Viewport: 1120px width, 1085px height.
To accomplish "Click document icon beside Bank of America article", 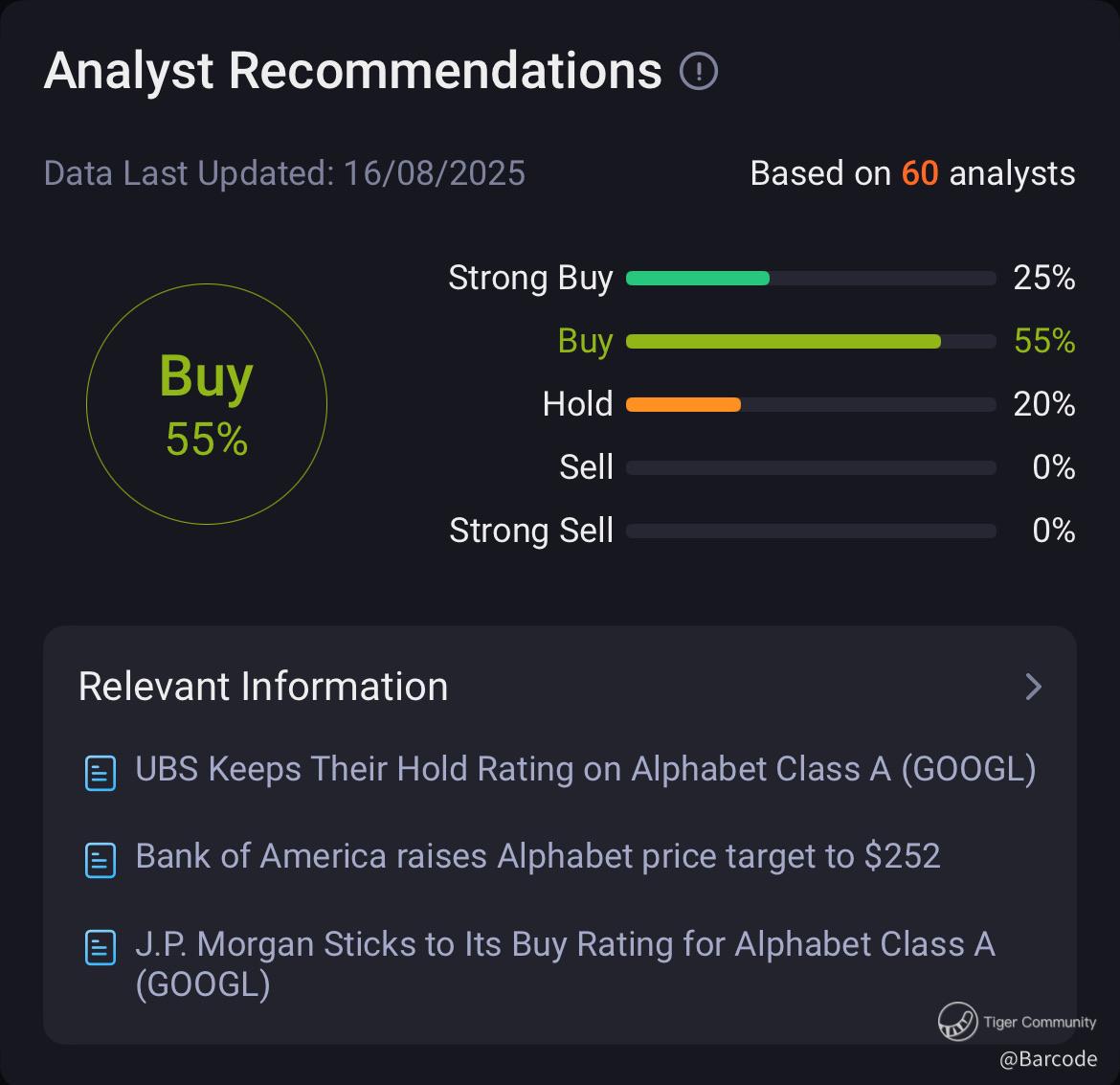I will tap(101, 860).
